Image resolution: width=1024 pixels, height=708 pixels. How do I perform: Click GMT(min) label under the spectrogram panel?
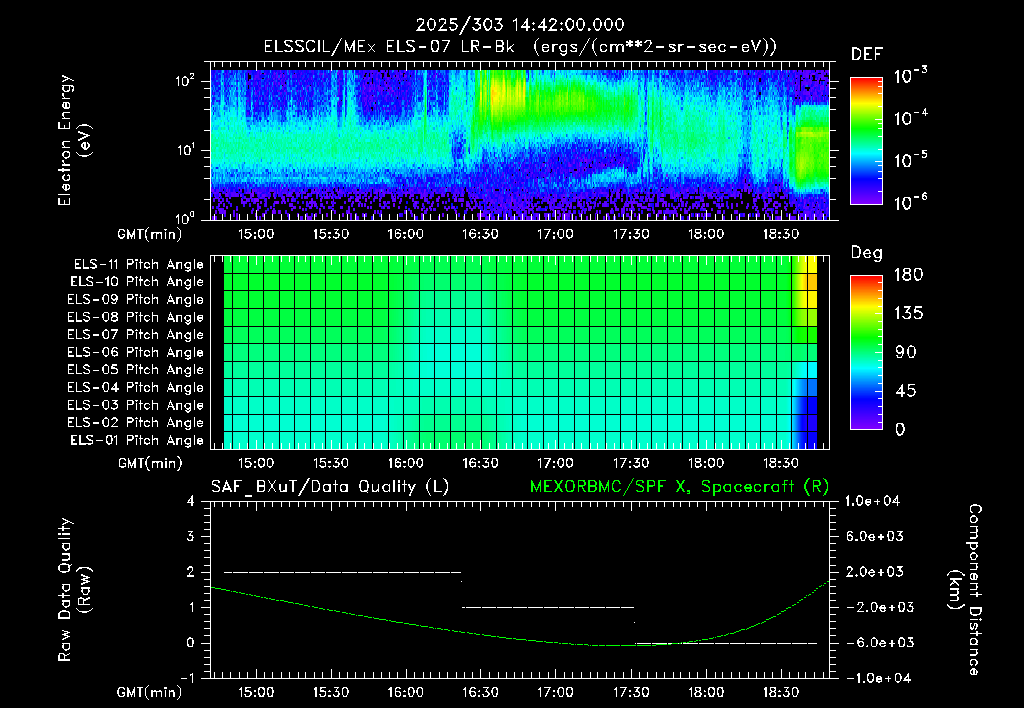(x=150, y=234)
